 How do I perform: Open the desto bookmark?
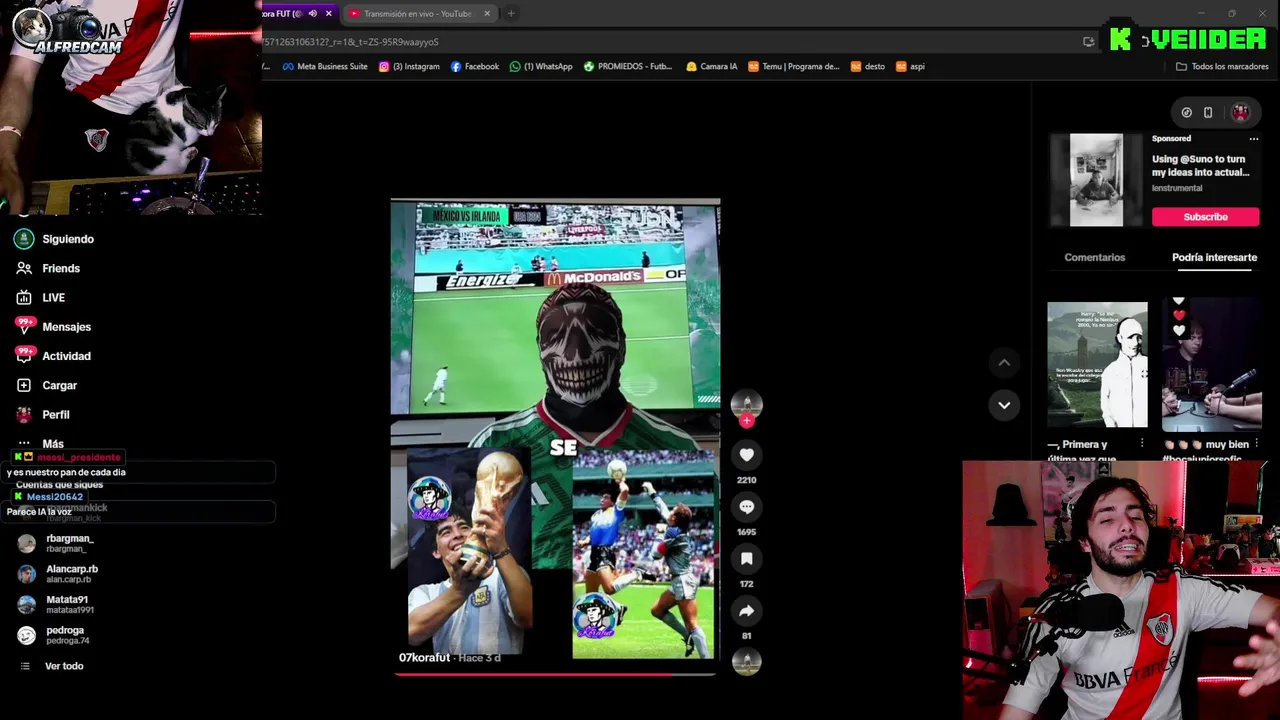(x=867, y=67)
